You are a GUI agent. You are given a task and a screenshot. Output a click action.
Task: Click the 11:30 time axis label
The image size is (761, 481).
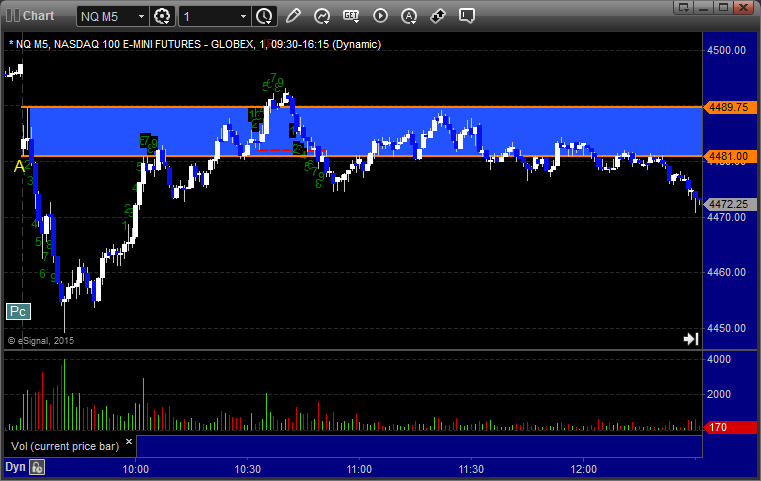click(471, 469)
